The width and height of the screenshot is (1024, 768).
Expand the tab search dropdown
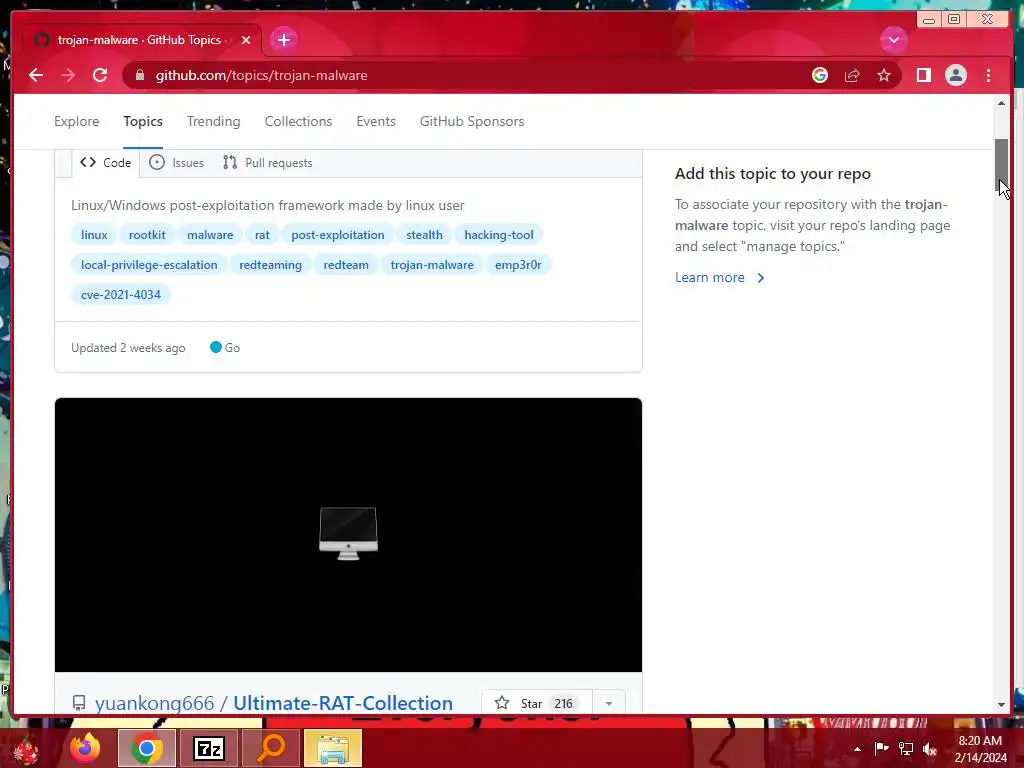click(893, 40)
